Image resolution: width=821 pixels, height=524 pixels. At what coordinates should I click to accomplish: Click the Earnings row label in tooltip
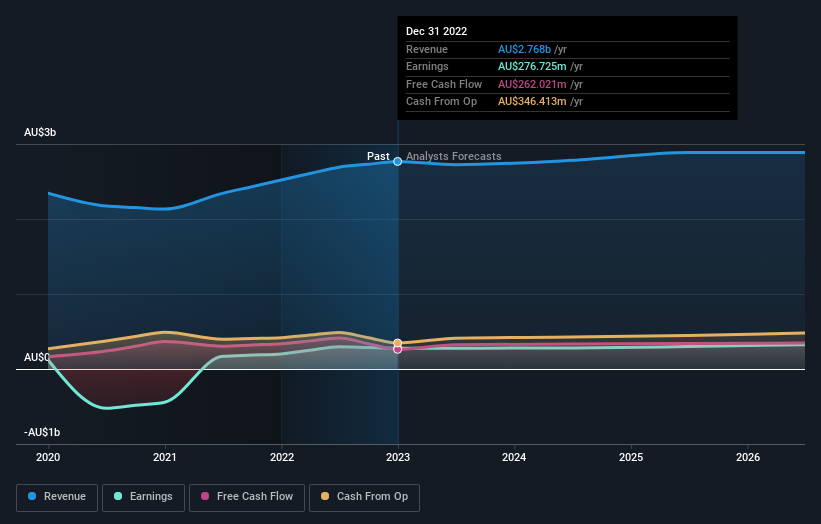click(x=427, y=66)
